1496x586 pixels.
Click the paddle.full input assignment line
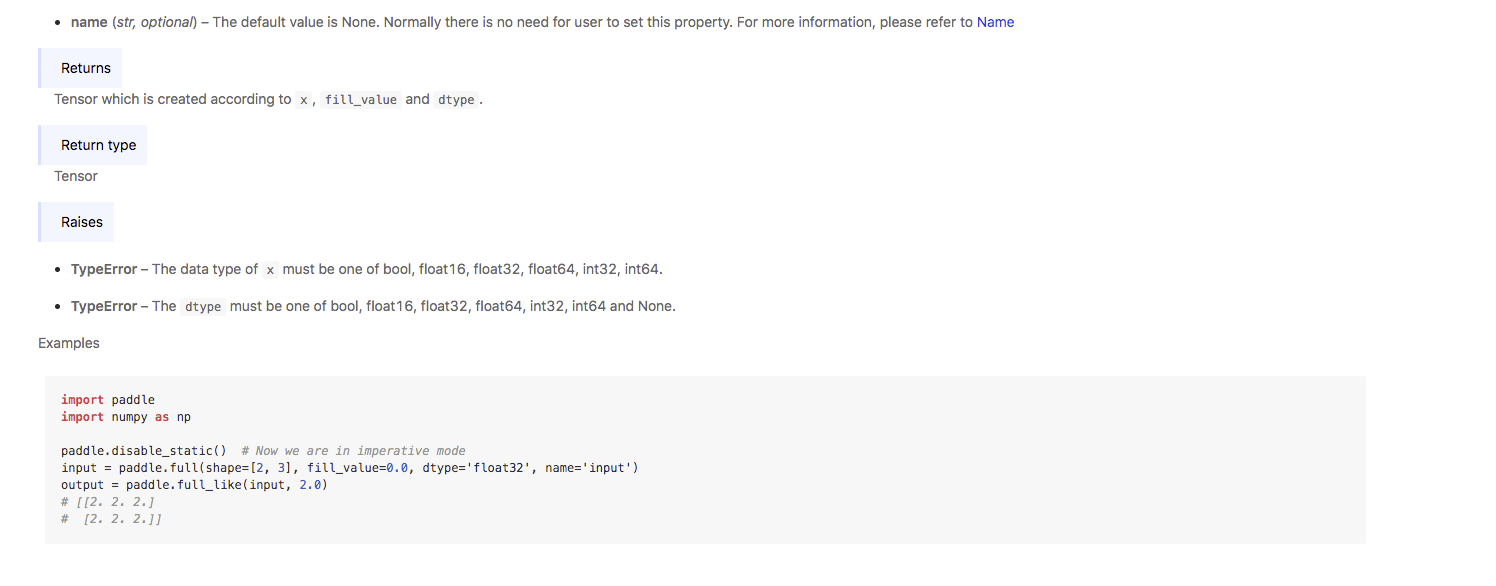350,468
